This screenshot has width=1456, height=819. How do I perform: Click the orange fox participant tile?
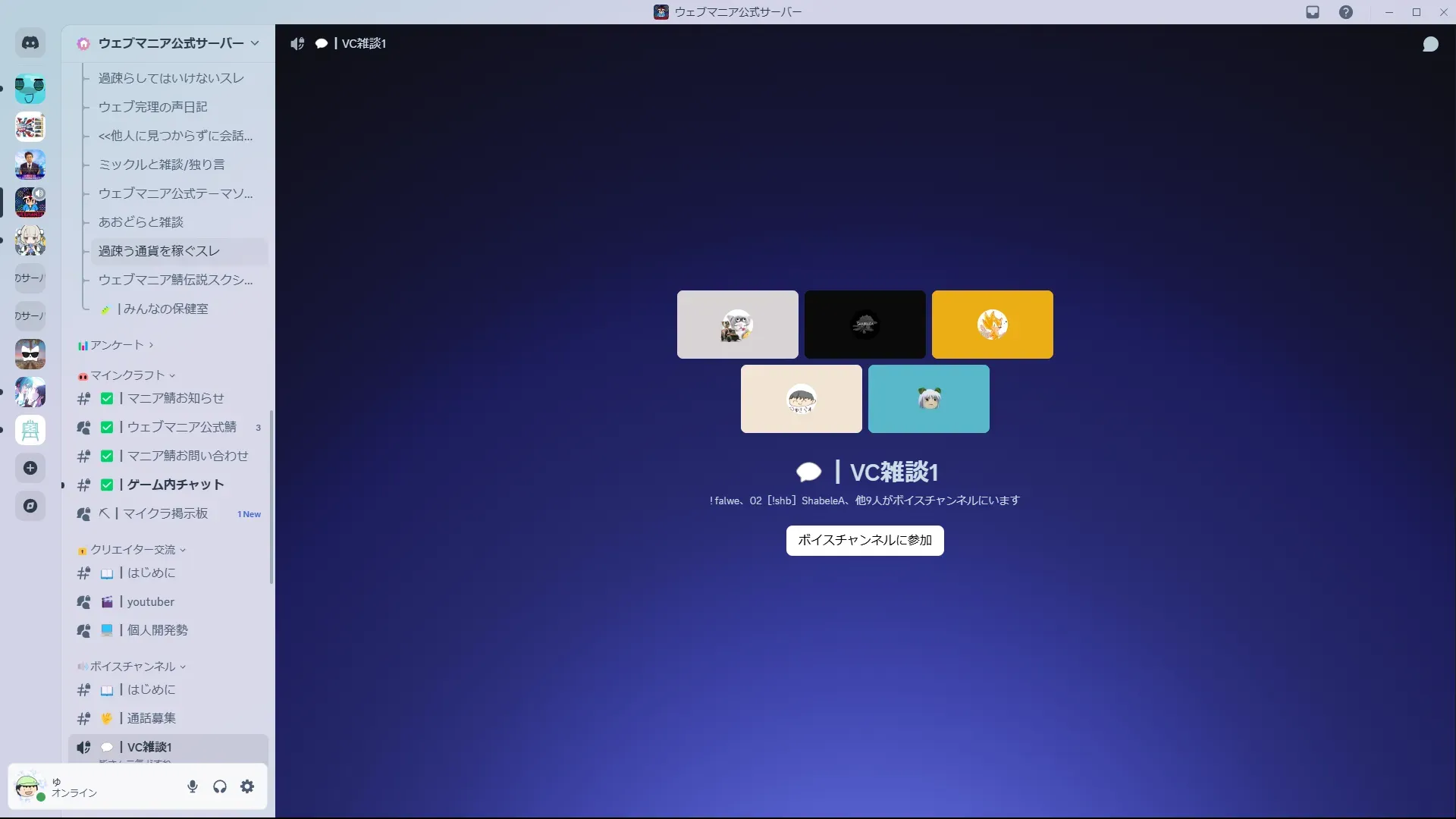click(x=992, y=325)
